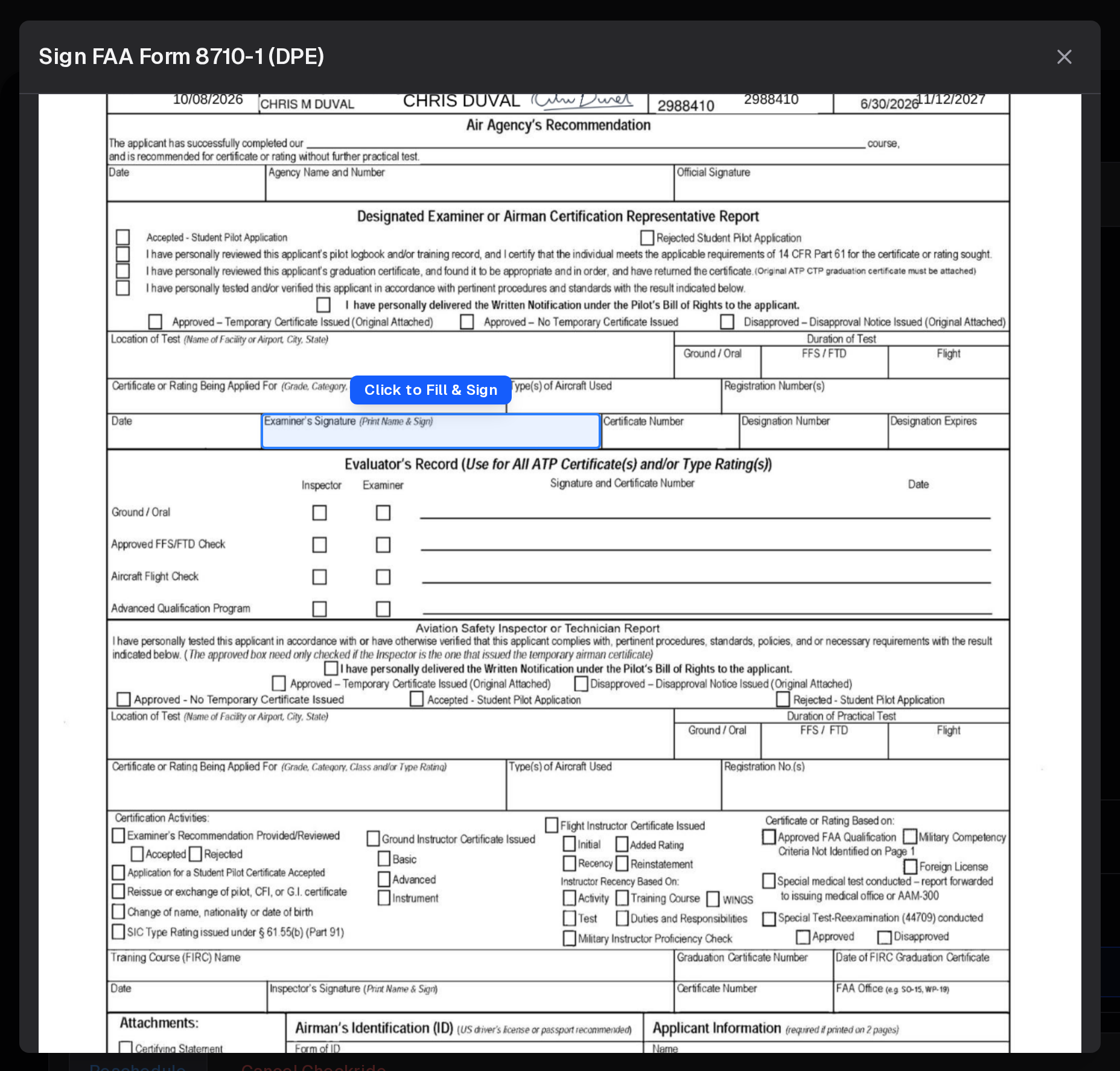Check 'SIC Type Rating issued' box
Screen dimensions: 1120x1071
pos(119,932)
